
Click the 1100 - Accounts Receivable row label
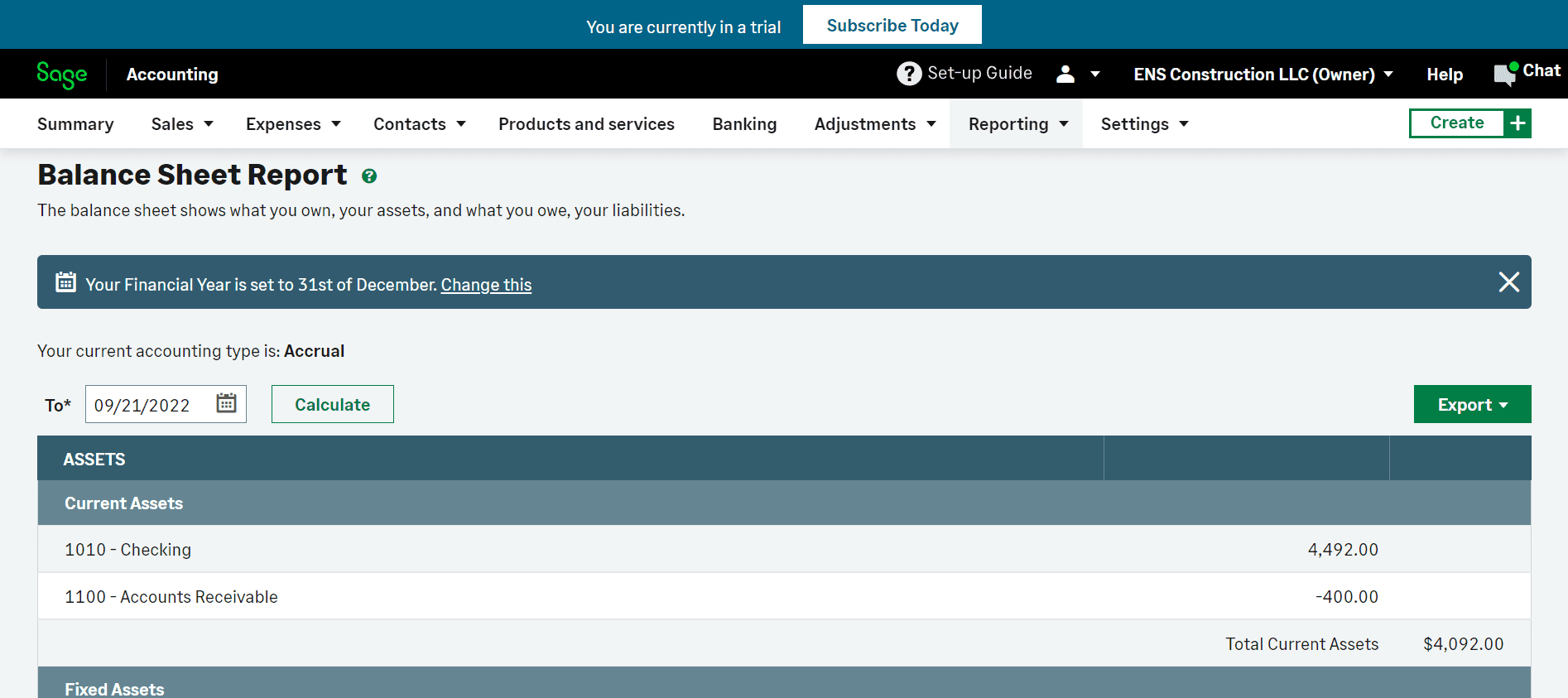(171, 597)
